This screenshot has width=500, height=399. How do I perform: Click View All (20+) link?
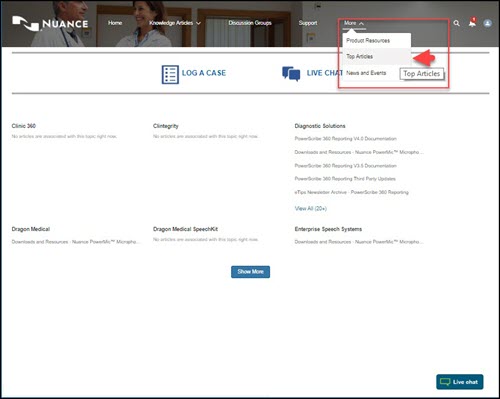tap(311, 208)
